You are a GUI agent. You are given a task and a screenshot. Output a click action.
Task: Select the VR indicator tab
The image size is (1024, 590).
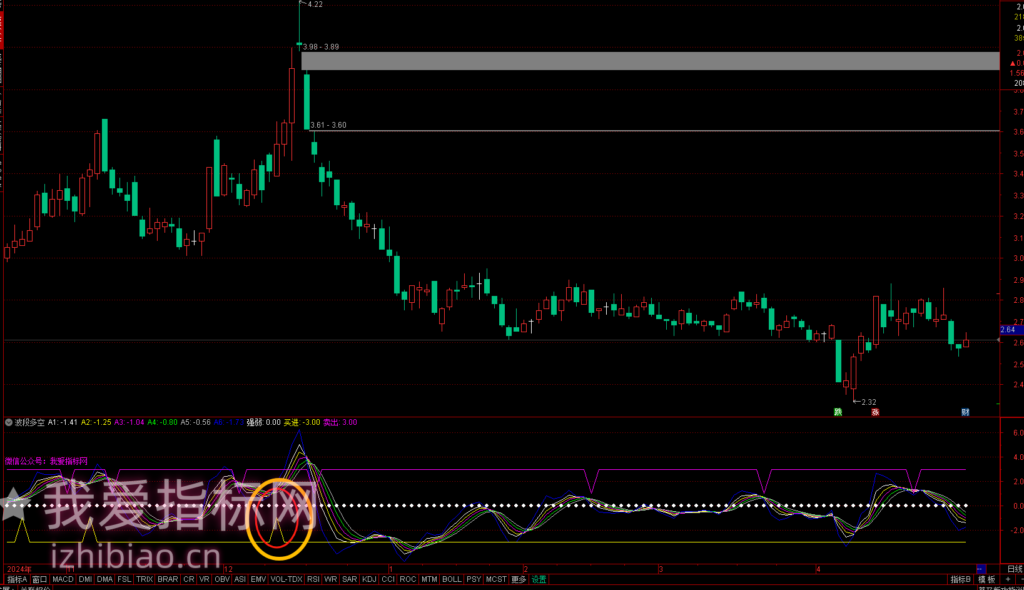(204, 580)
